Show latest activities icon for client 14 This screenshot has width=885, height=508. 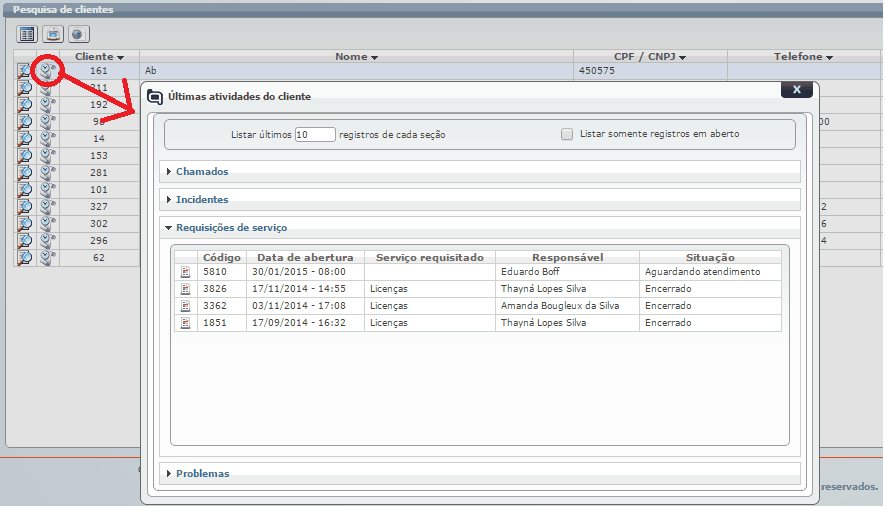[46, 139]
